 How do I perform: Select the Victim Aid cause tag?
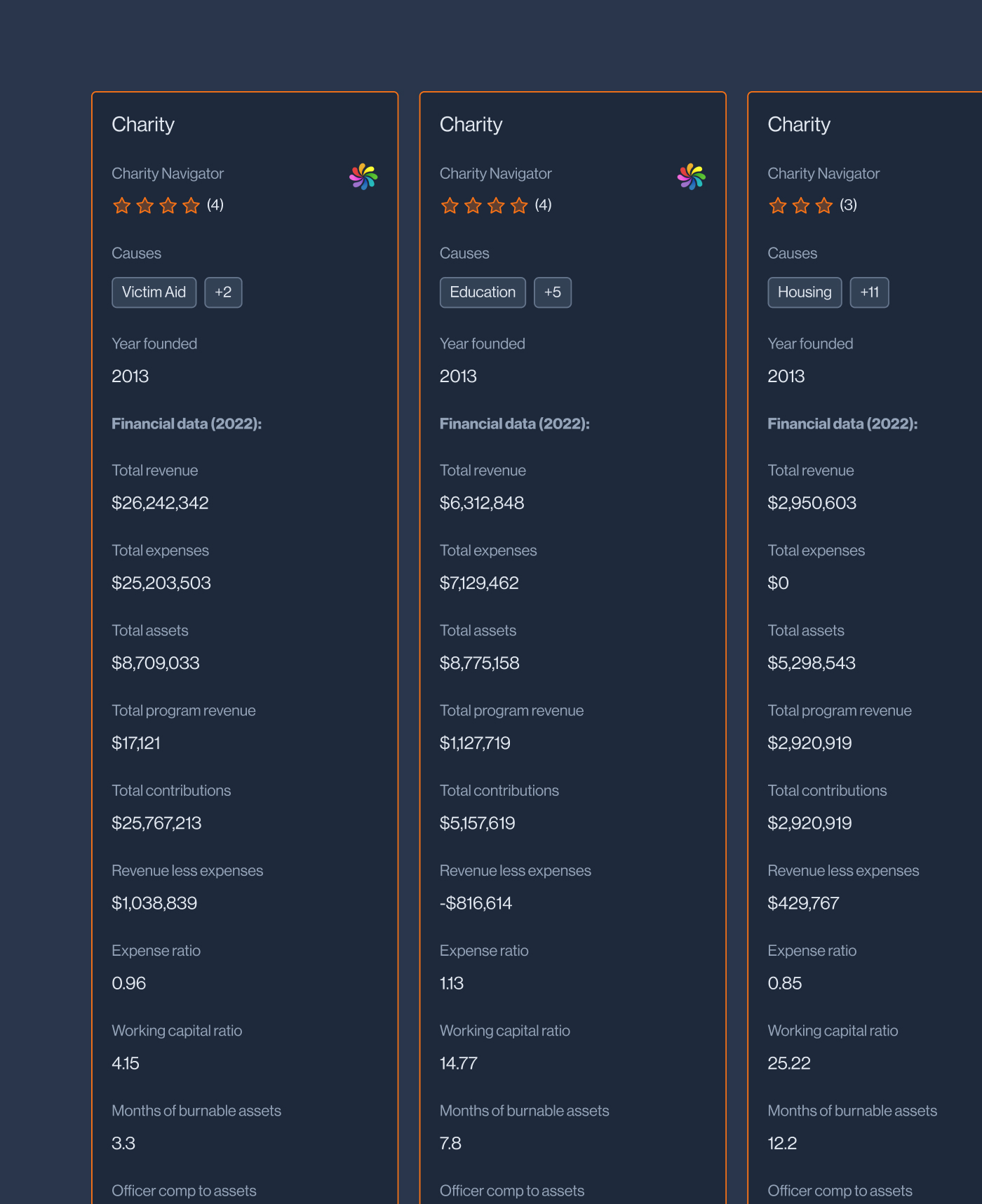pyautogui.click(x=154, y=292)
